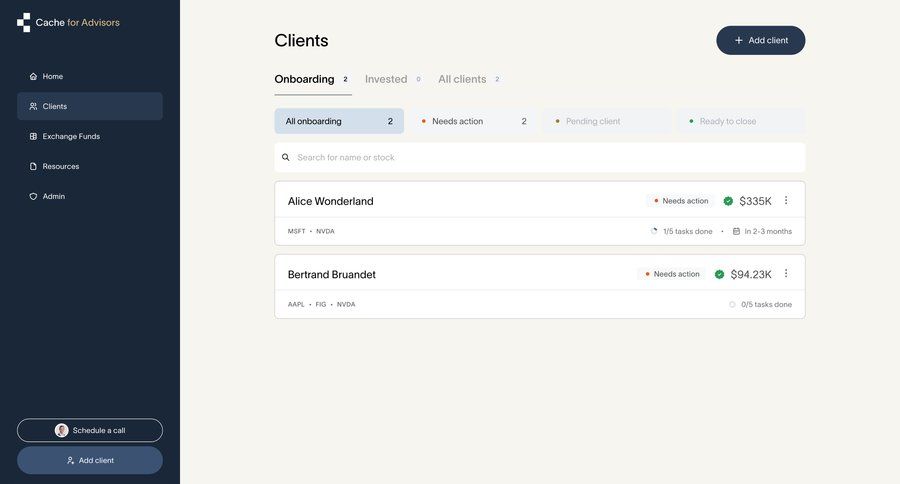
Task: Click the sidebar Add client button
Action: coord(90,460)
